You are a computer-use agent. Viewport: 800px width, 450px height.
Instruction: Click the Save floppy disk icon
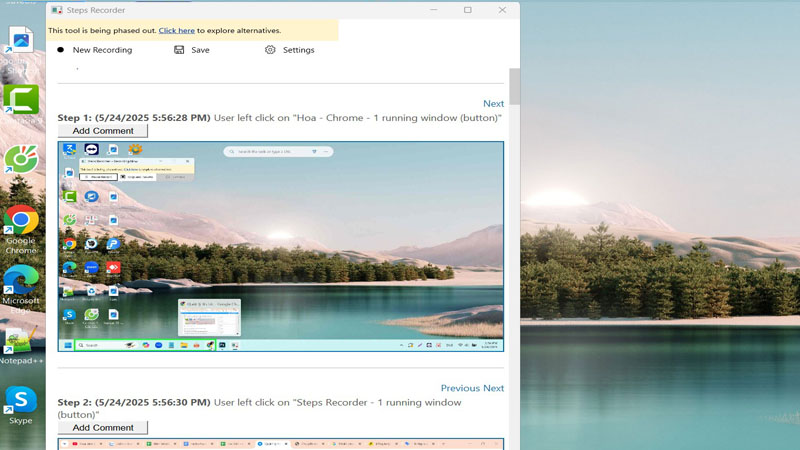179,50
